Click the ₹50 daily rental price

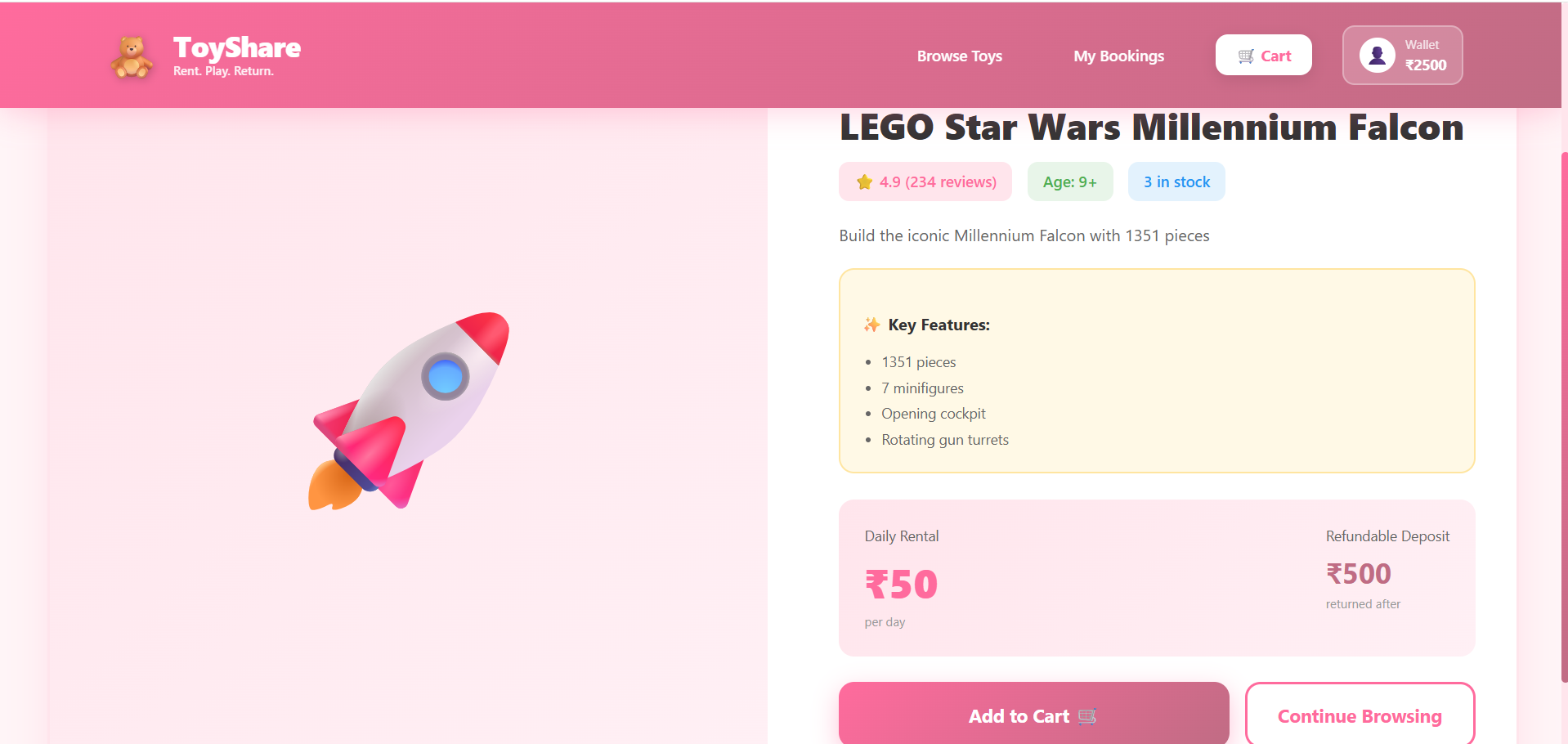901,585
